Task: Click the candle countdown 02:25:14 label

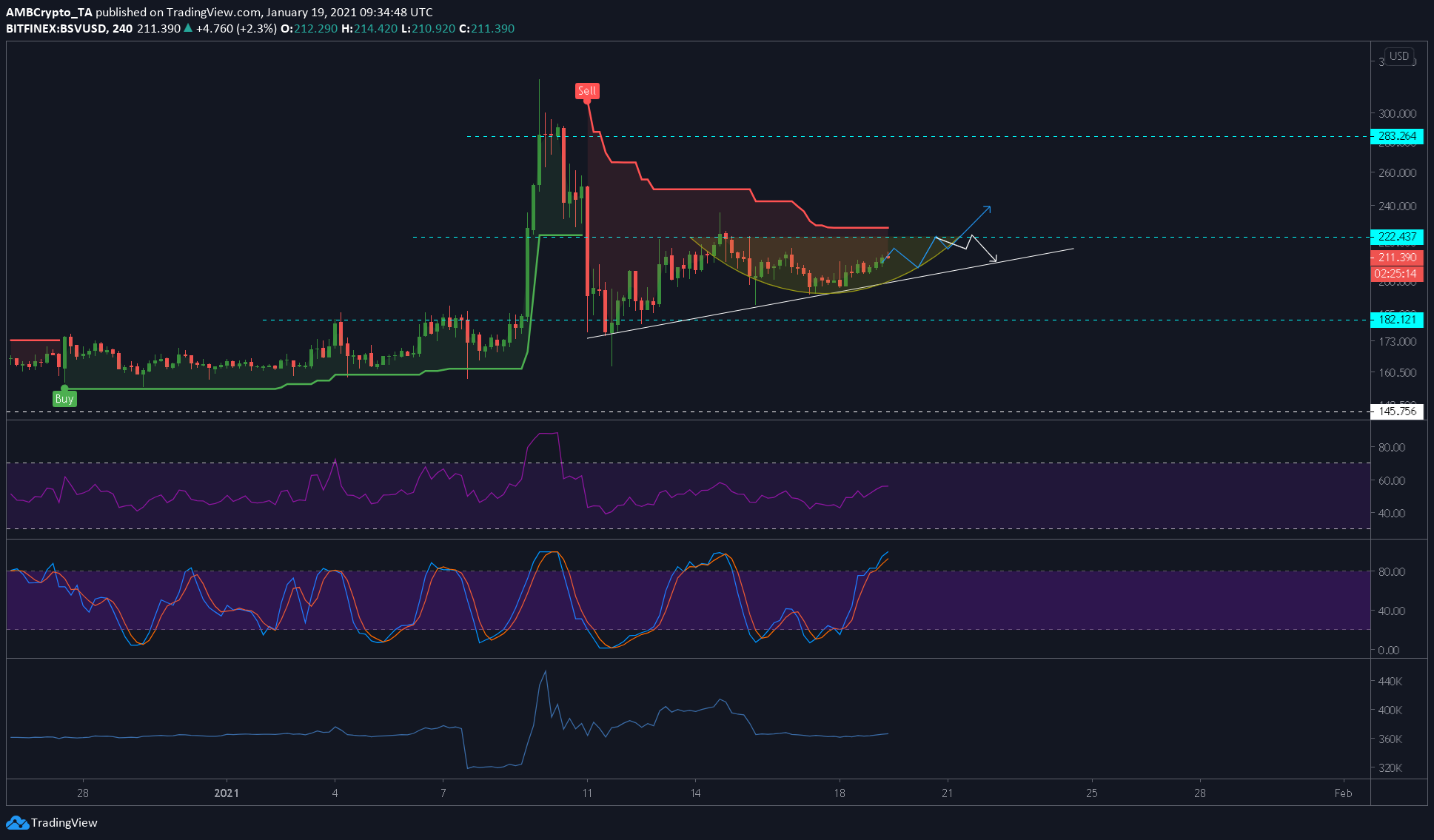Action: tap(1397, 274)
